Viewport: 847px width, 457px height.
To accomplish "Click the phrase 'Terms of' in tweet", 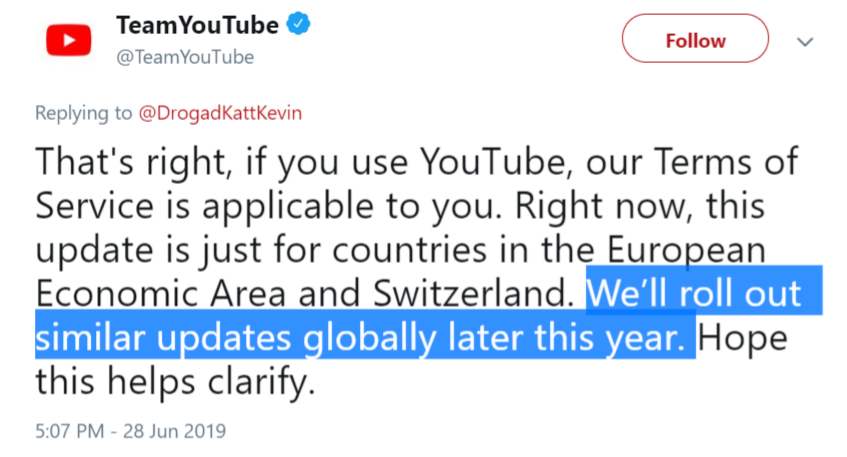I will click(726, 162).
